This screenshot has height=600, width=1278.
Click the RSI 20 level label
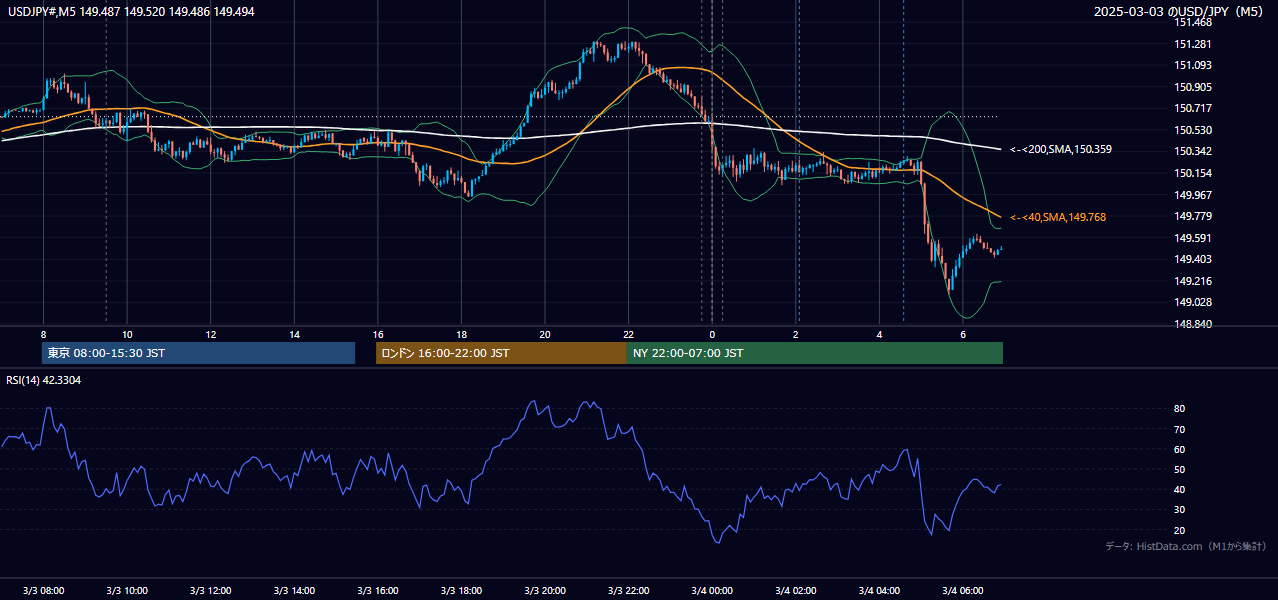1180,530
